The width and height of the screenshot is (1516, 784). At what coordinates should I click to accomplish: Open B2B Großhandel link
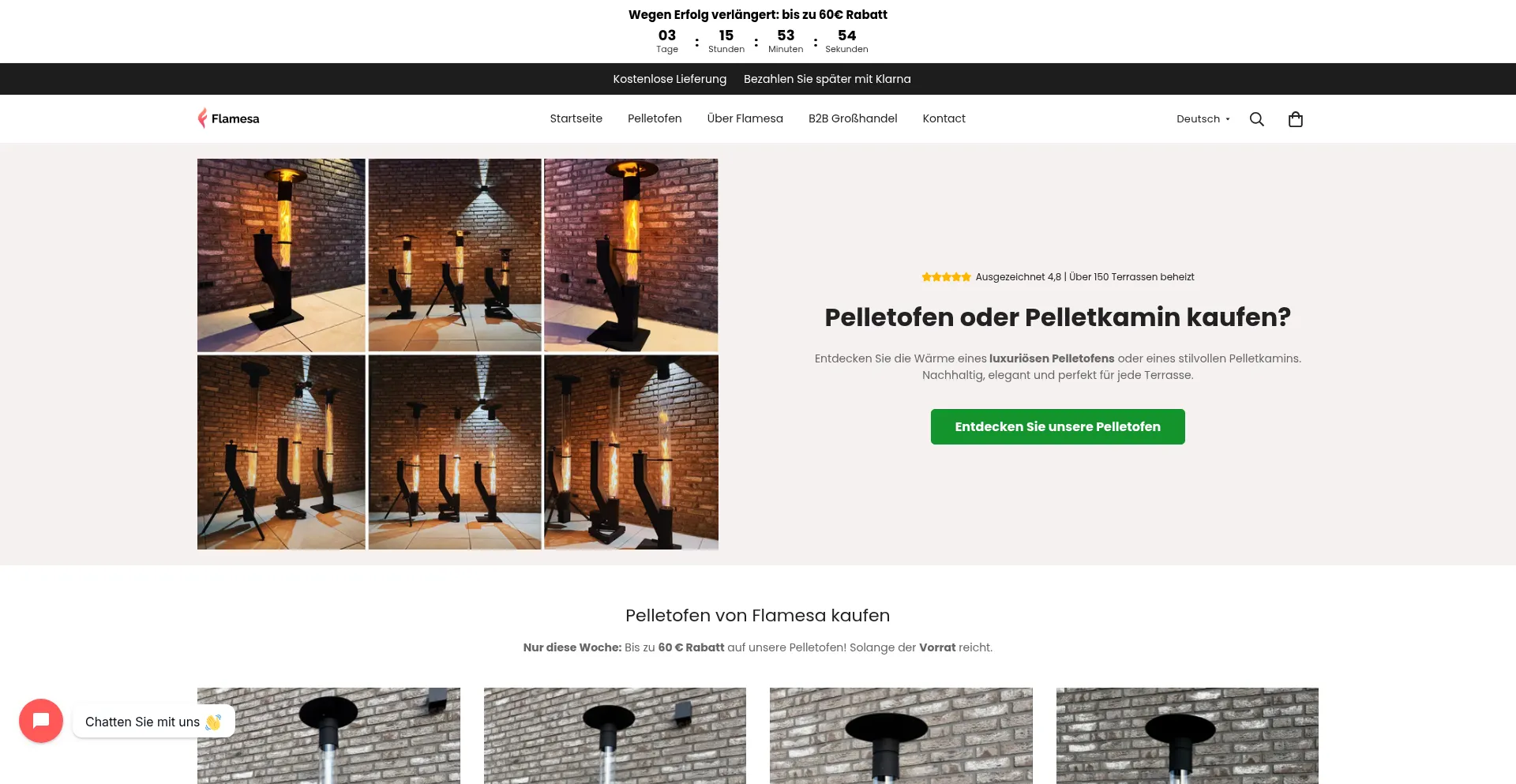pos(853,118)
